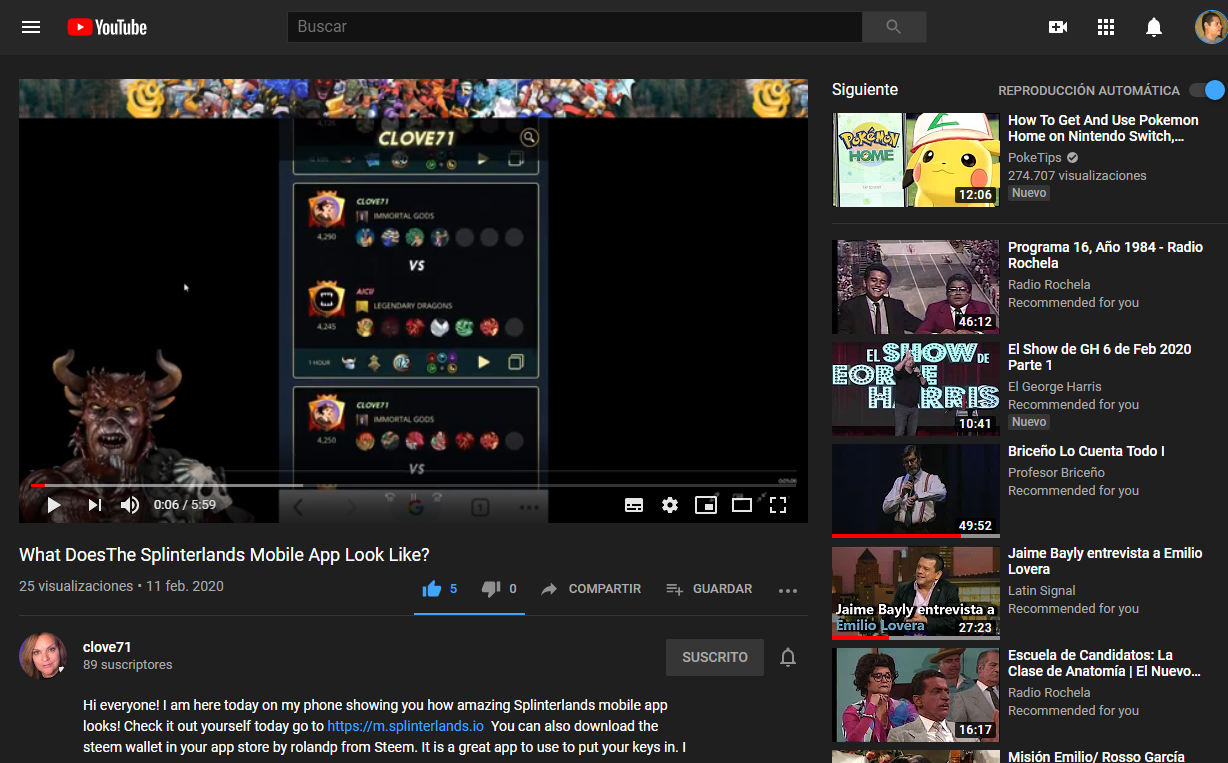1228x763 pixels.
Task: Dislike the video with thumbs down
Action: [x=490, y=589]
